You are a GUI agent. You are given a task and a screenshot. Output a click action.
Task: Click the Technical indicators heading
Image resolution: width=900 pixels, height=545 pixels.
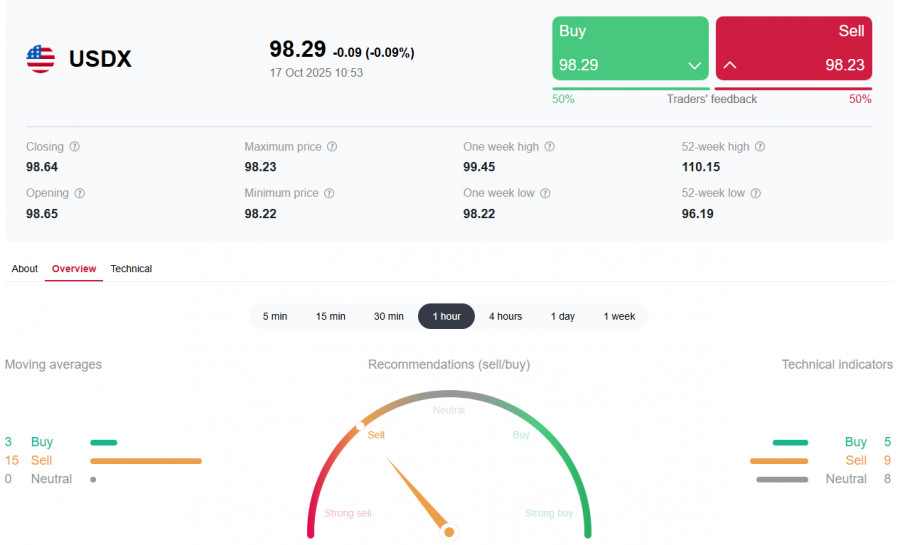click(x=837, y=364)
